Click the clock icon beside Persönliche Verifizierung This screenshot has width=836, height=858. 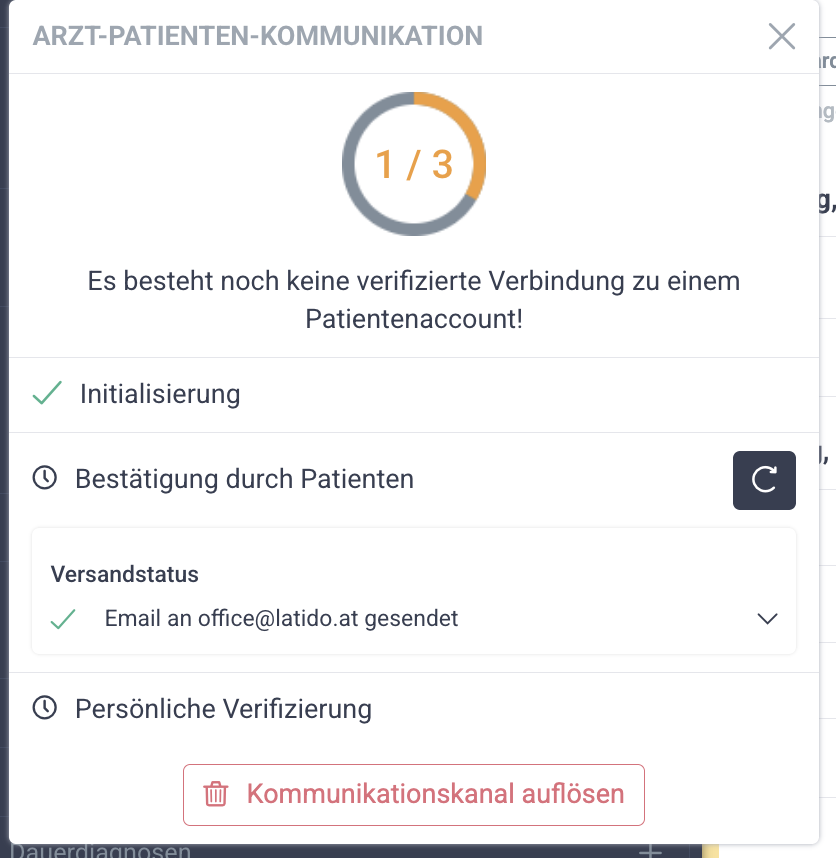tap(45, 709)
